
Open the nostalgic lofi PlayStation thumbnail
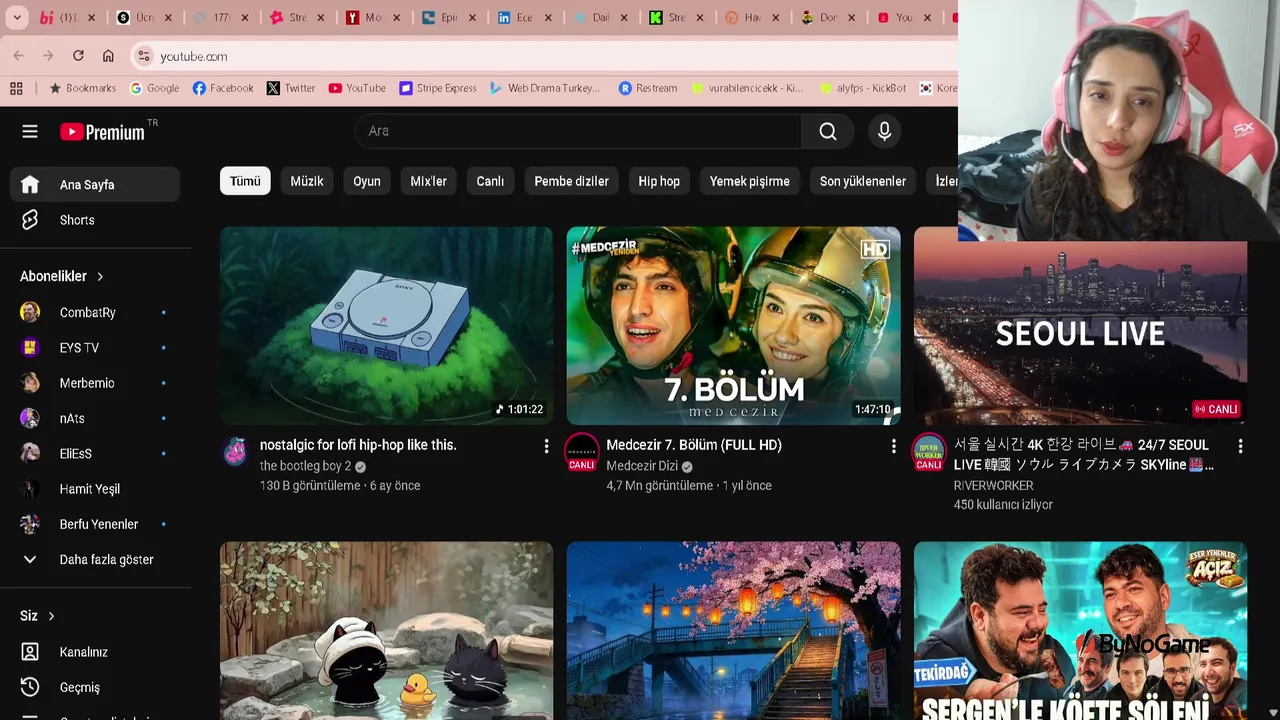[386, 325]
